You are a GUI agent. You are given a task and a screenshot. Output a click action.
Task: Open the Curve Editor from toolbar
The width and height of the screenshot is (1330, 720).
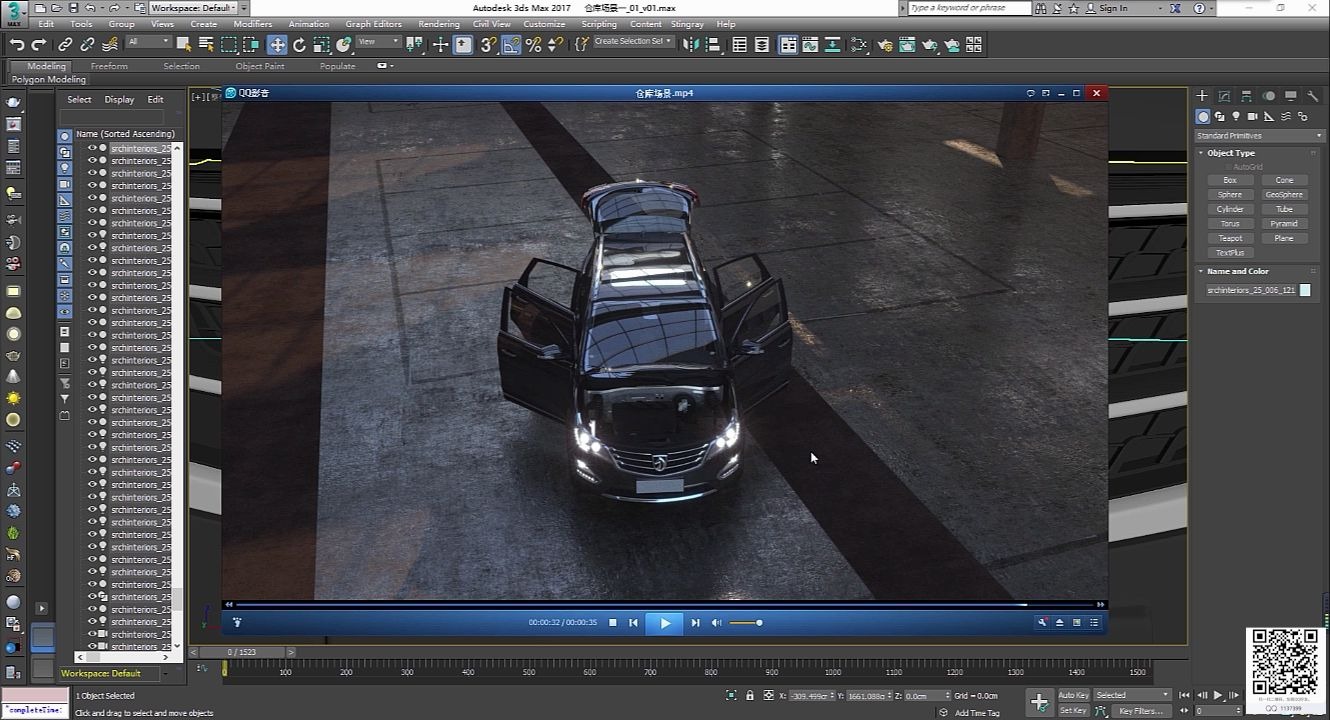[x=810, y=45]
